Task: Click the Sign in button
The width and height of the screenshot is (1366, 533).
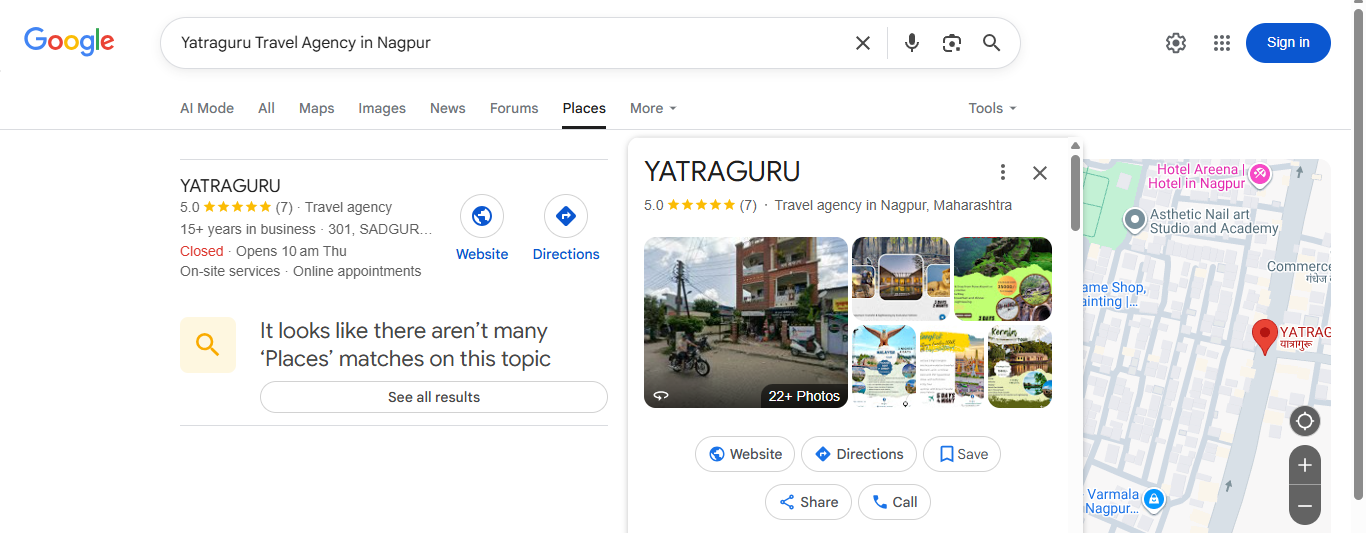Action: (x=1288, y=42)
